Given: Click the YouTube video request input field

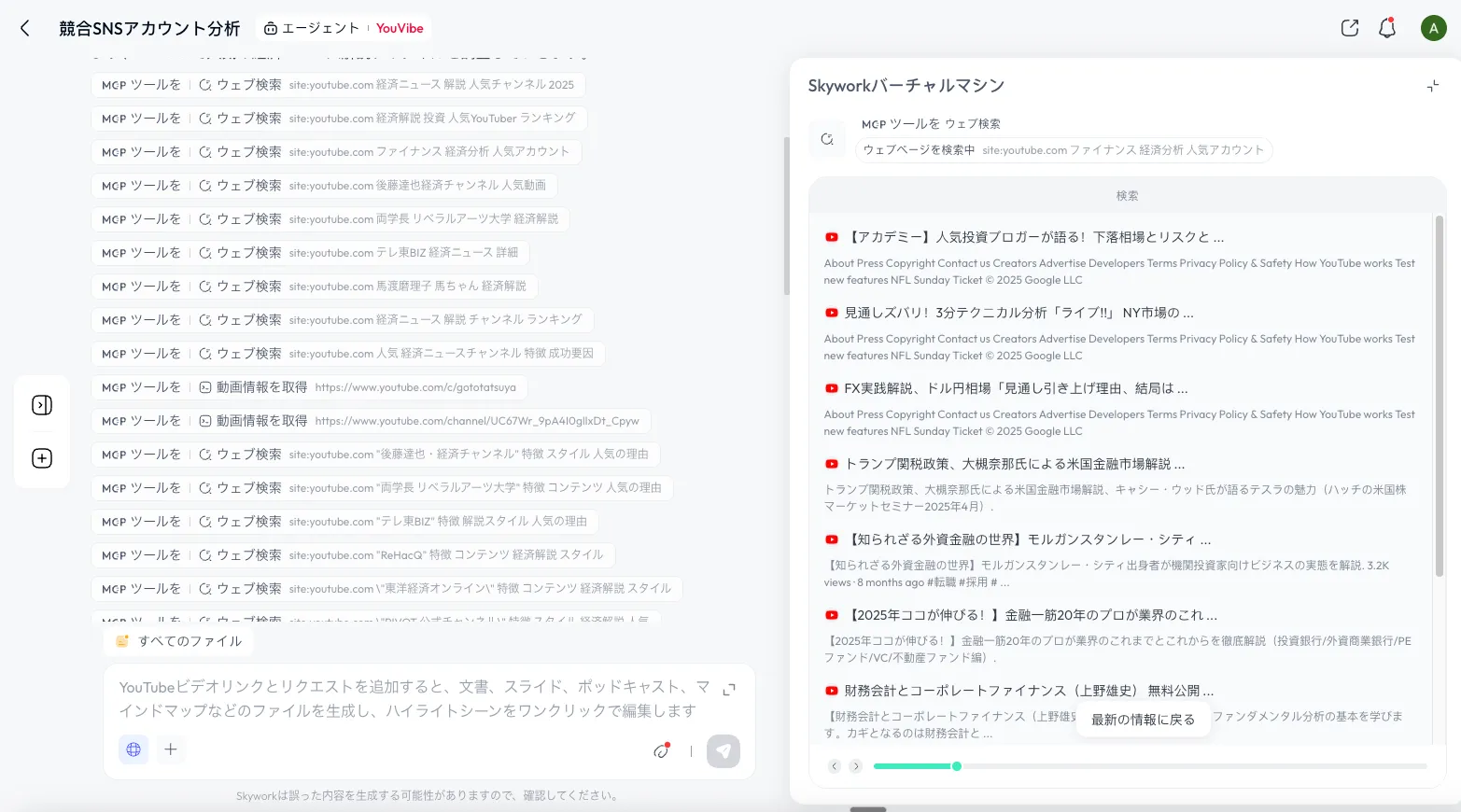Looking at the screenshot, I should 411,698.
